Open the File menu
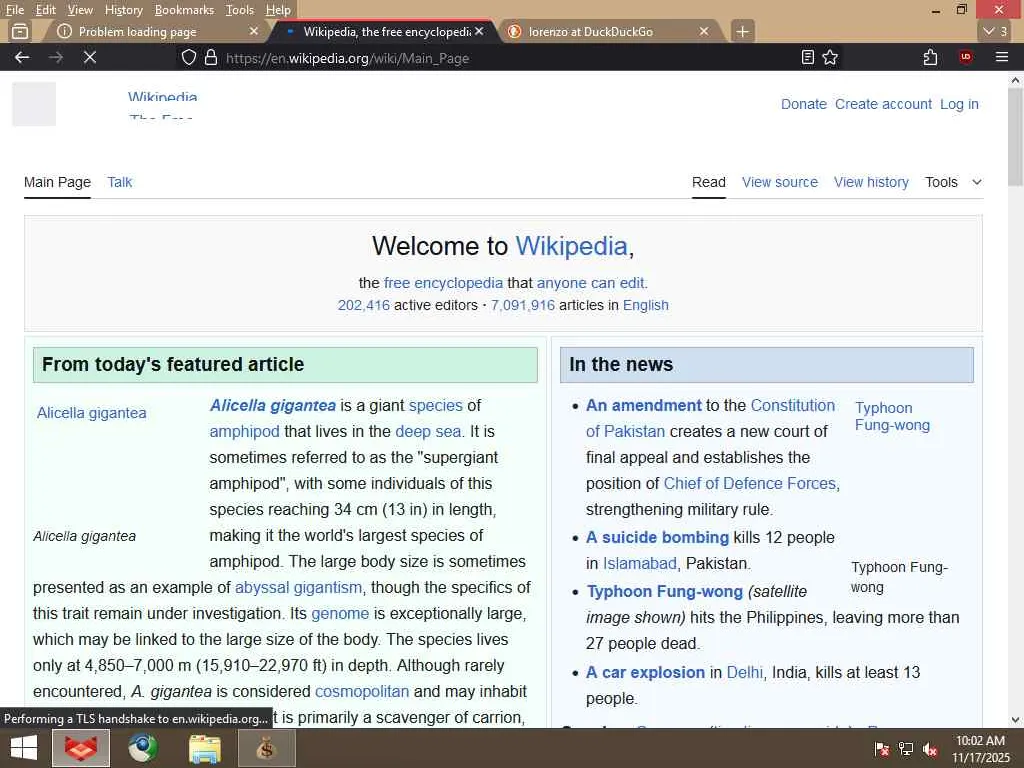 click(14, 10)
